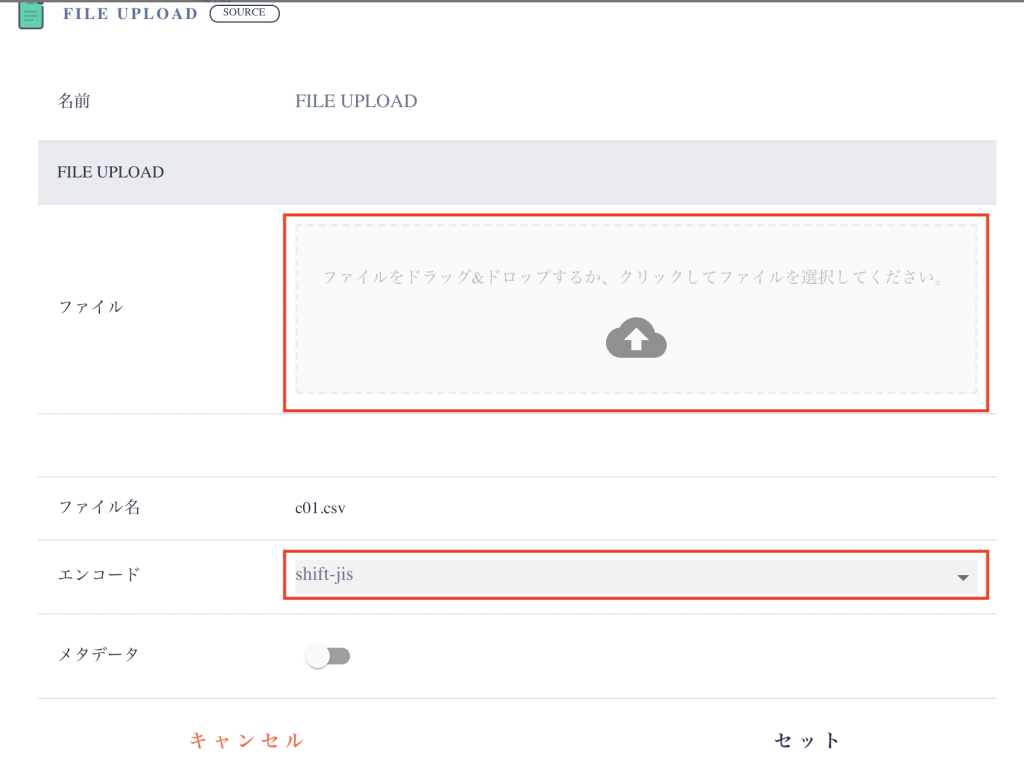The height and width of the screenshot is (768, 1024).
Task: Click the empty row below the file dropzone
Action: 517,445
